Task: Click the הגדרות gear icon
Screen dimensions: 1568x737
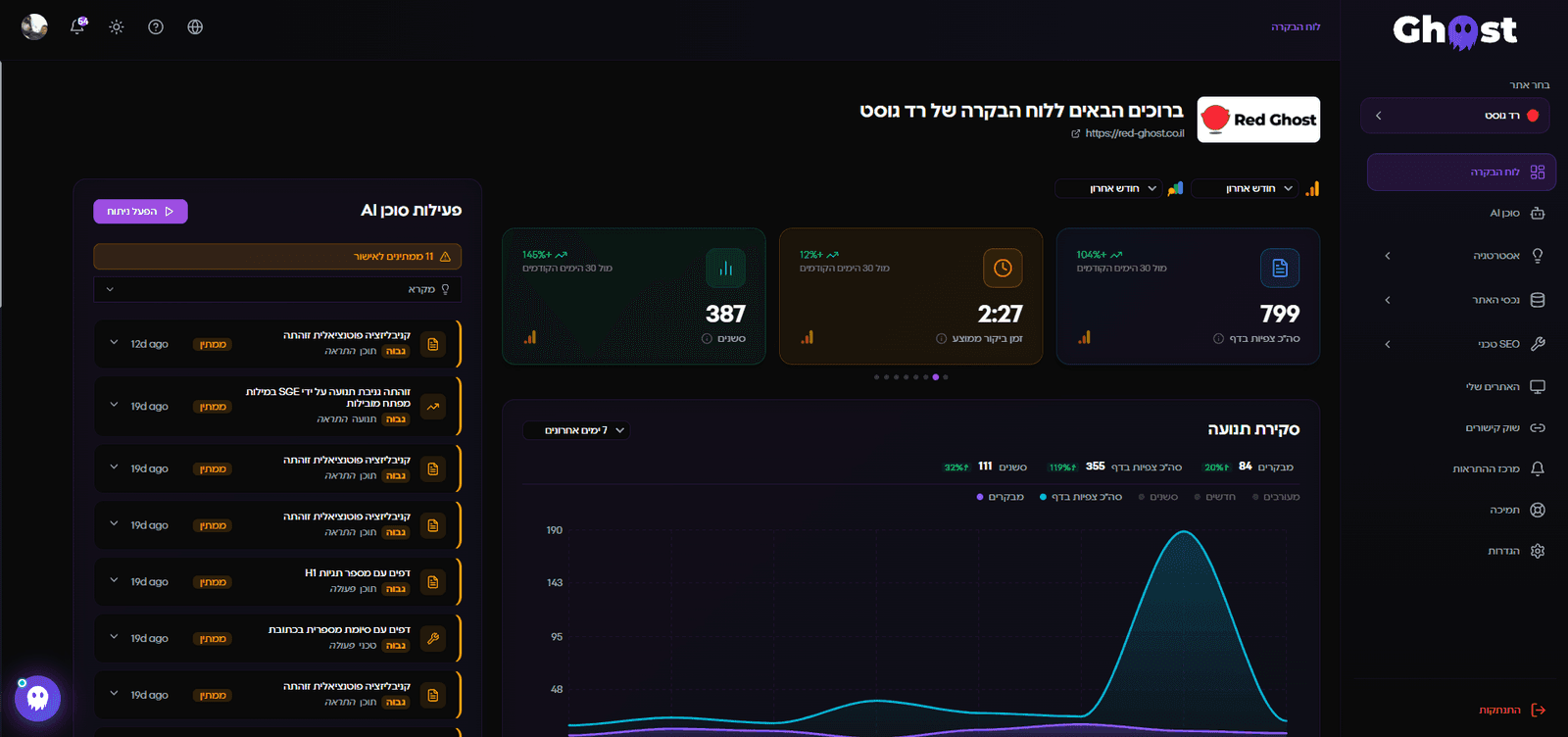Action: tap(1538, 551)
